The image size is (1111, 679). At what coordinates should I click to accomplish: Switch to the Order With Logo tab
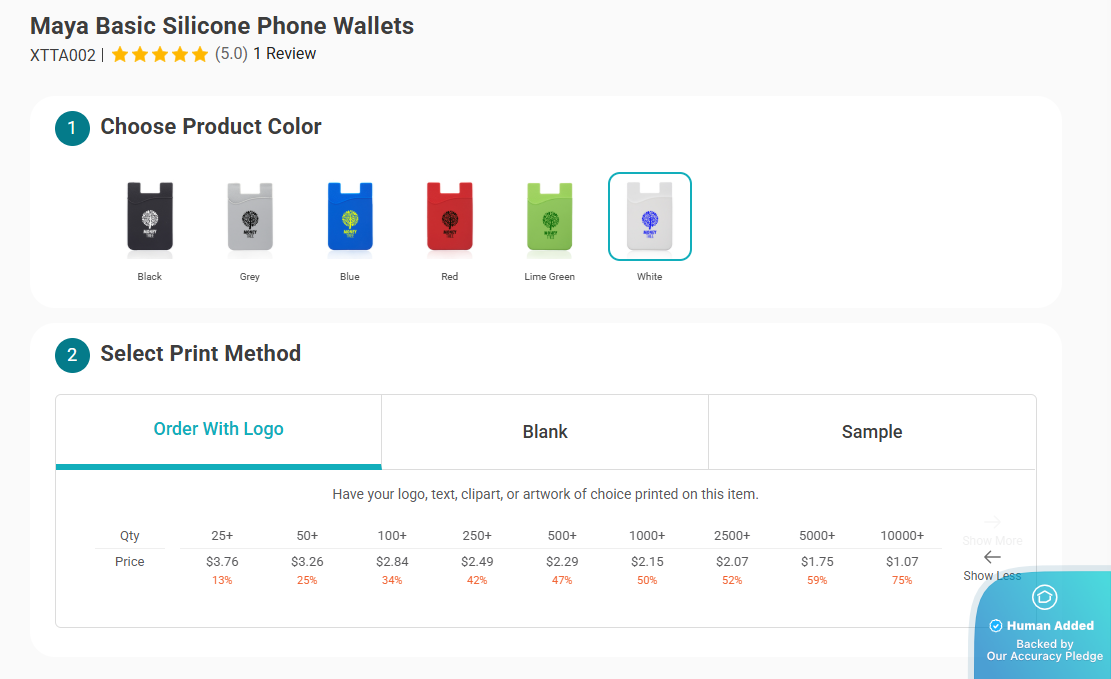218,432
